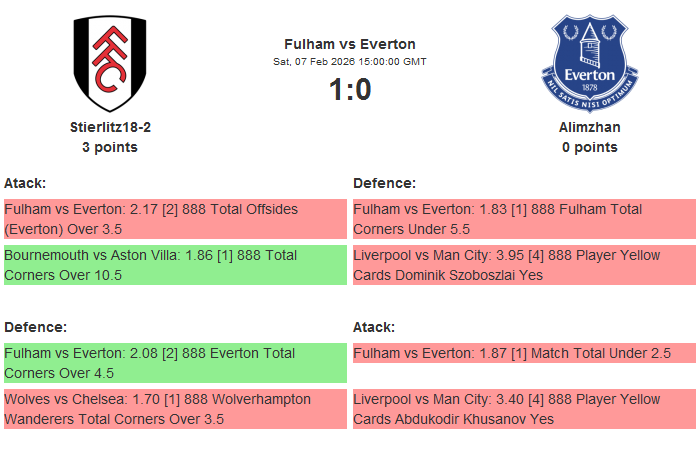Select the Abdukodir Khusanov yellow card bet

(523, 409)
